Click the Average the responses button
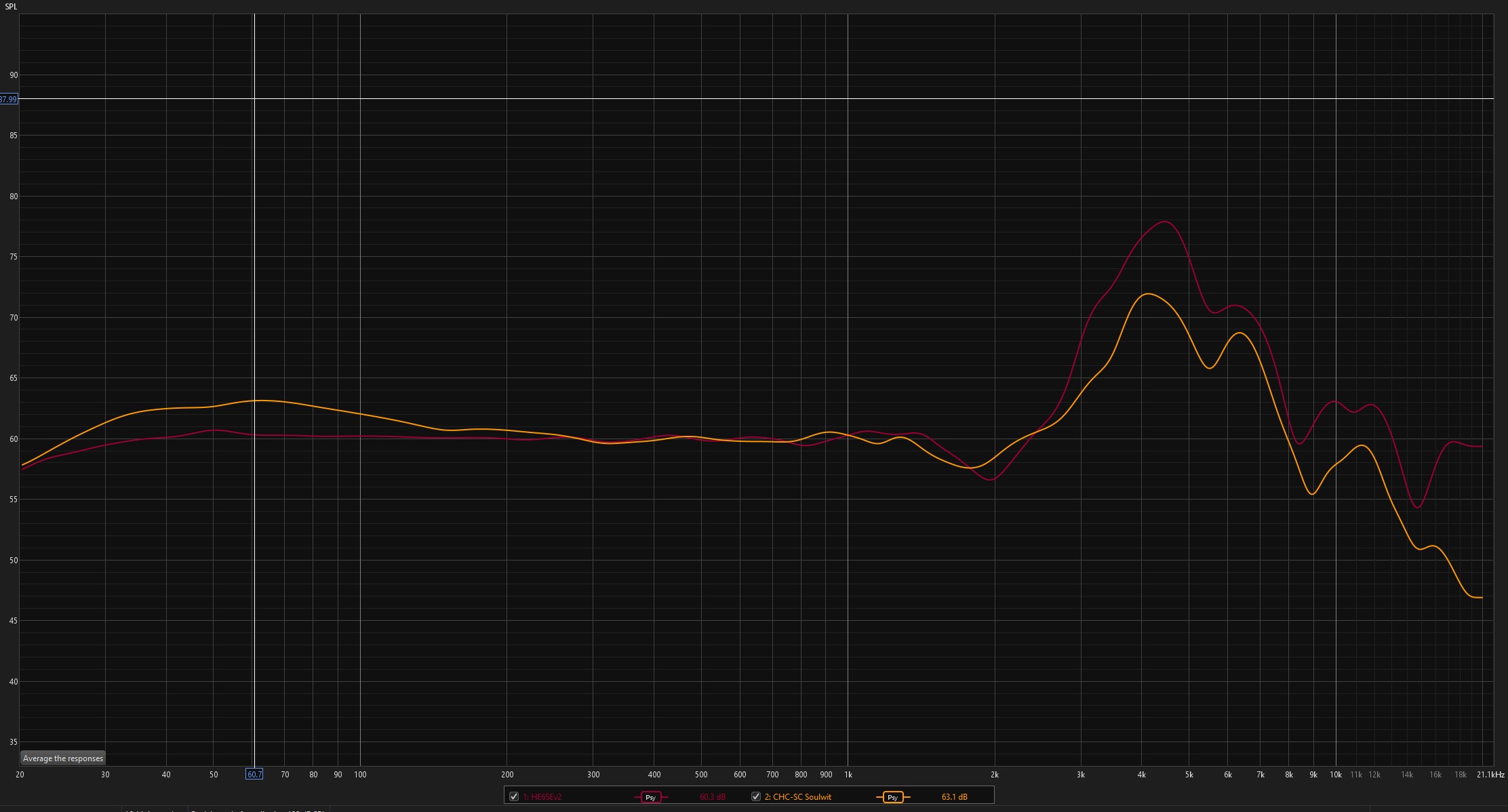This screenshot has width=1508, height=812. pos(63,758)
